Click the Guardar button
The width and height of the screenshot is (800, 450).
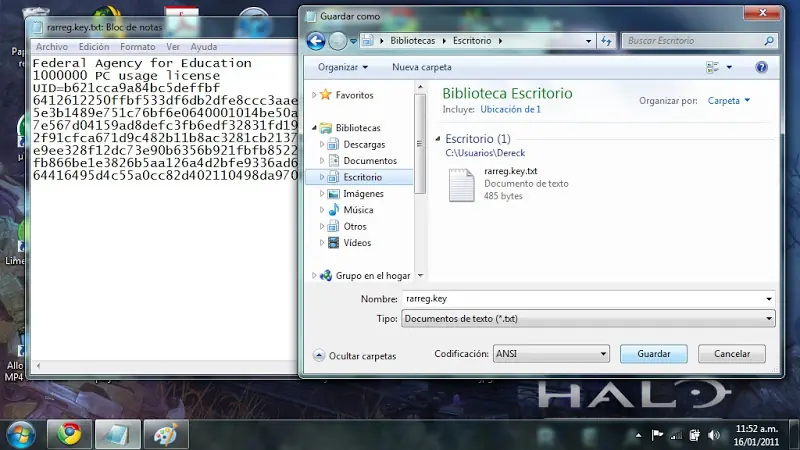(654, 354)
